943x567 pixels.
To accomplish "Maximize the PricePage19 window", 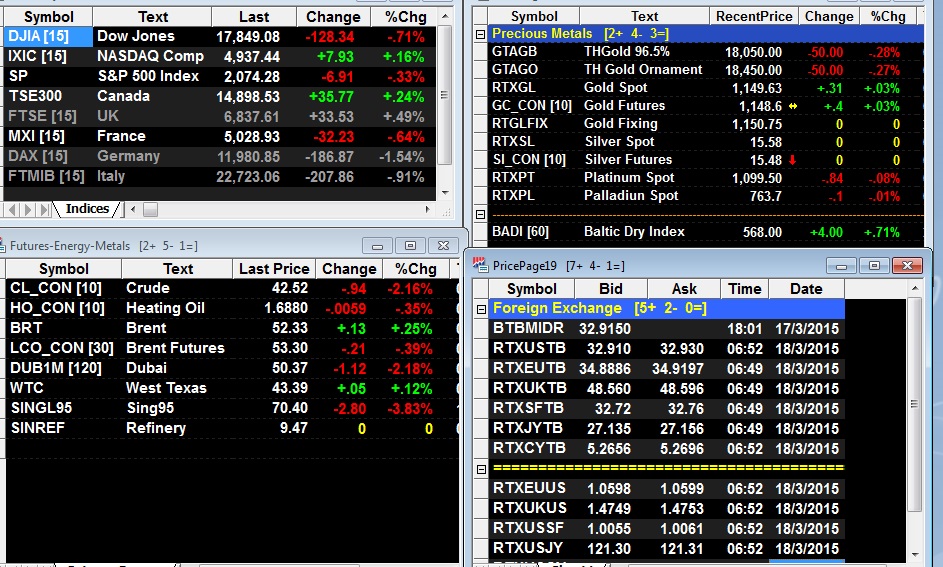I will coord(874,265).
